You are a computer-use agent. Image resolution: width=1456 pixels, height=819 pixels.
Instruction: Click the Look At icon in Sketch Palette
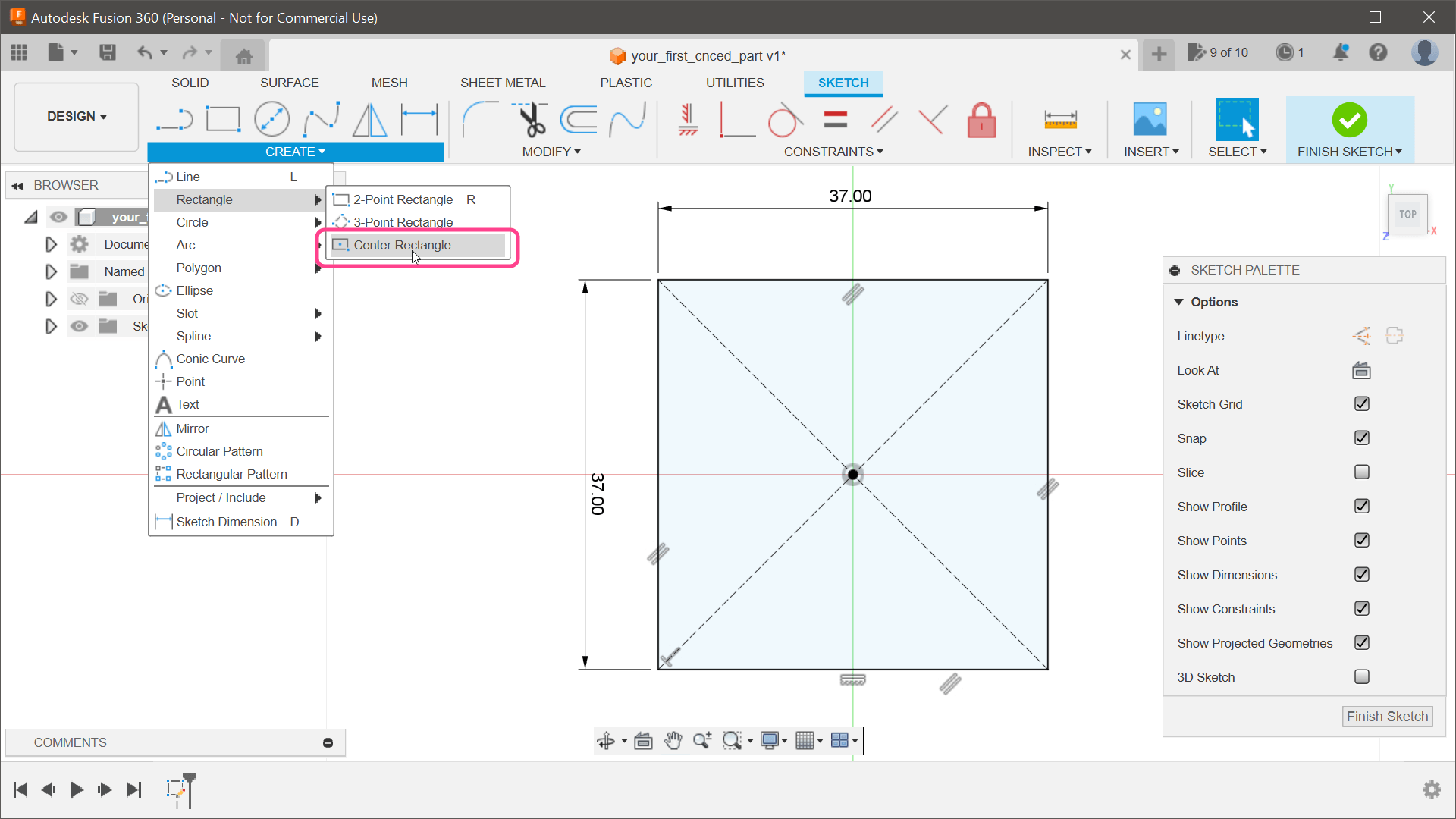pos(1361,370)
